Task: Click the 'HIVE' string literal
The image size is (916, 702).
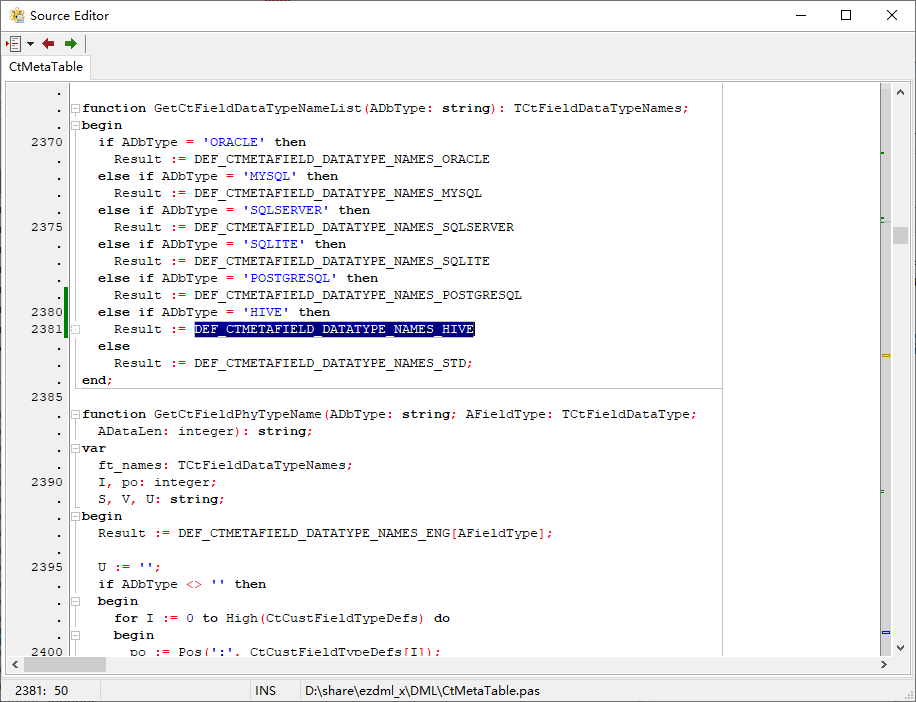Action: [x=266, y=312]
